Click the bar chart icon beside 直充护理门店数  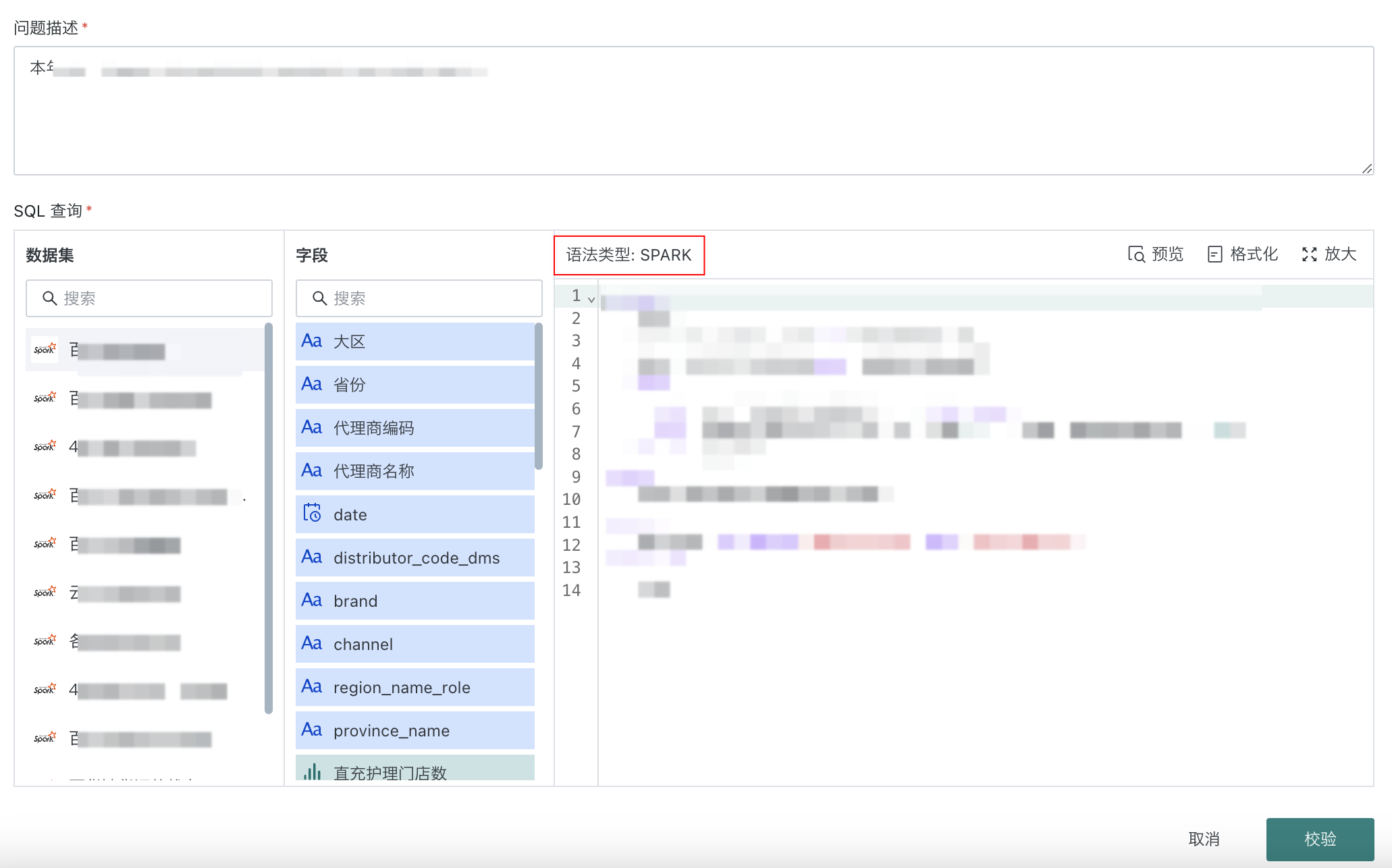(312, 771)
